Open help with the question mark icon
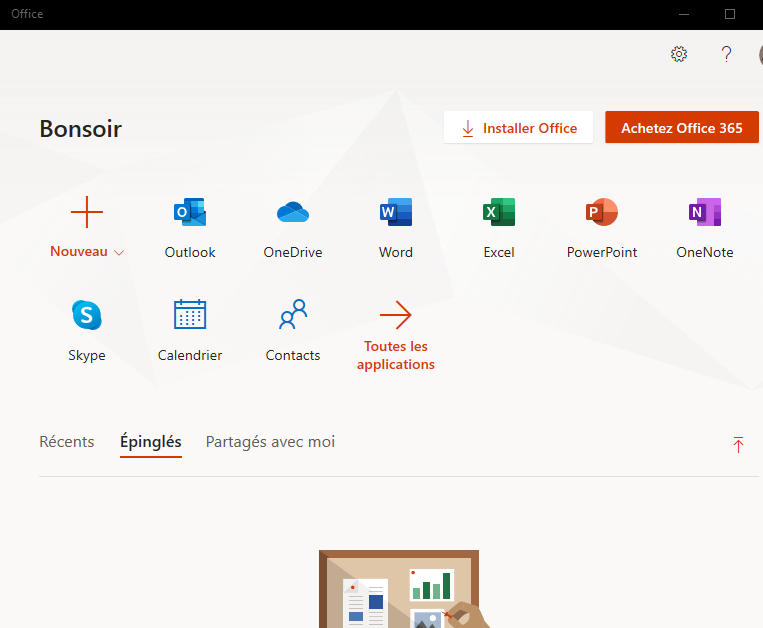 click(726, 54)
